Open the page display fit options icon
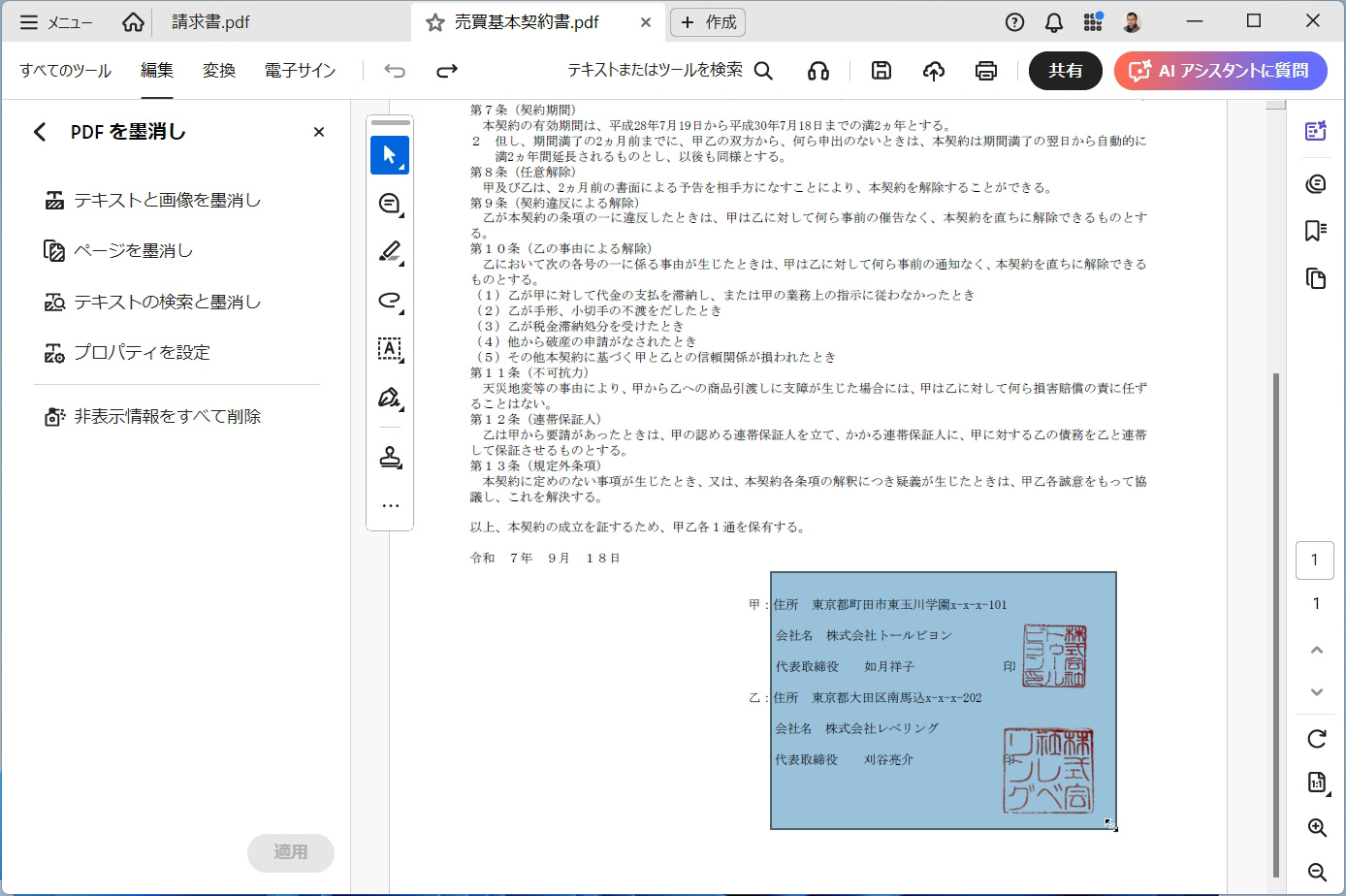 pos(1317,783)
